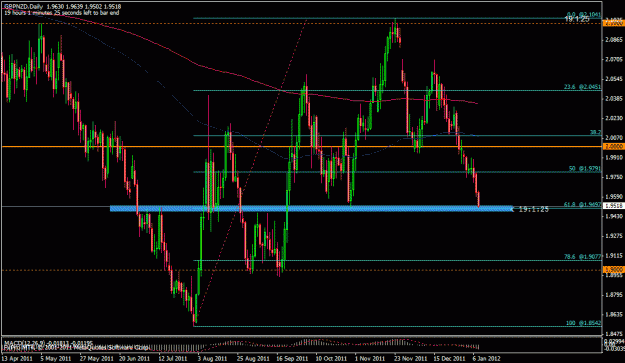
Task: Click the 6 Jan 2012 date label
Action: click(486, 358)
